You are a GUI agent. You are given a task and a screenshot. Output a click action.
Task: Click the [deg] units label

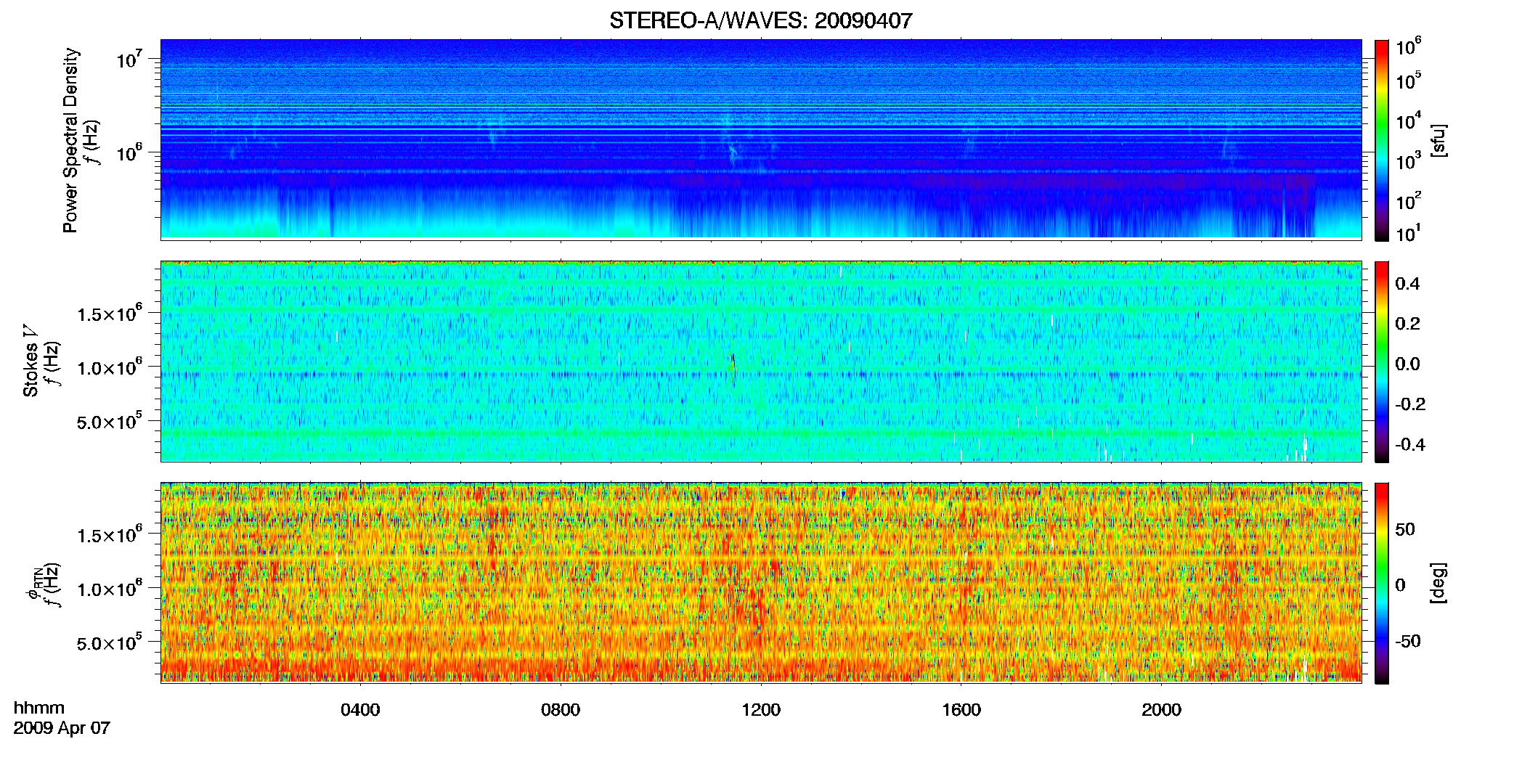(1438, 583)
